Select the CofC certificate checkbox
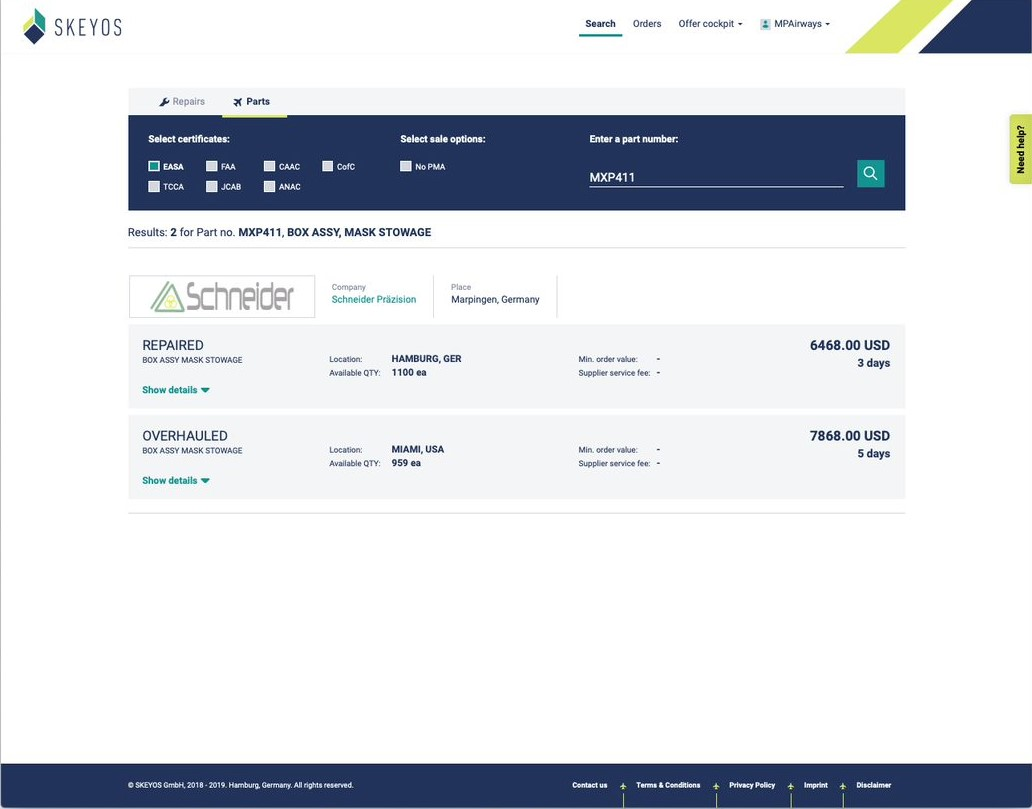This screenshot has width=1032, height=809. point(328,167)
